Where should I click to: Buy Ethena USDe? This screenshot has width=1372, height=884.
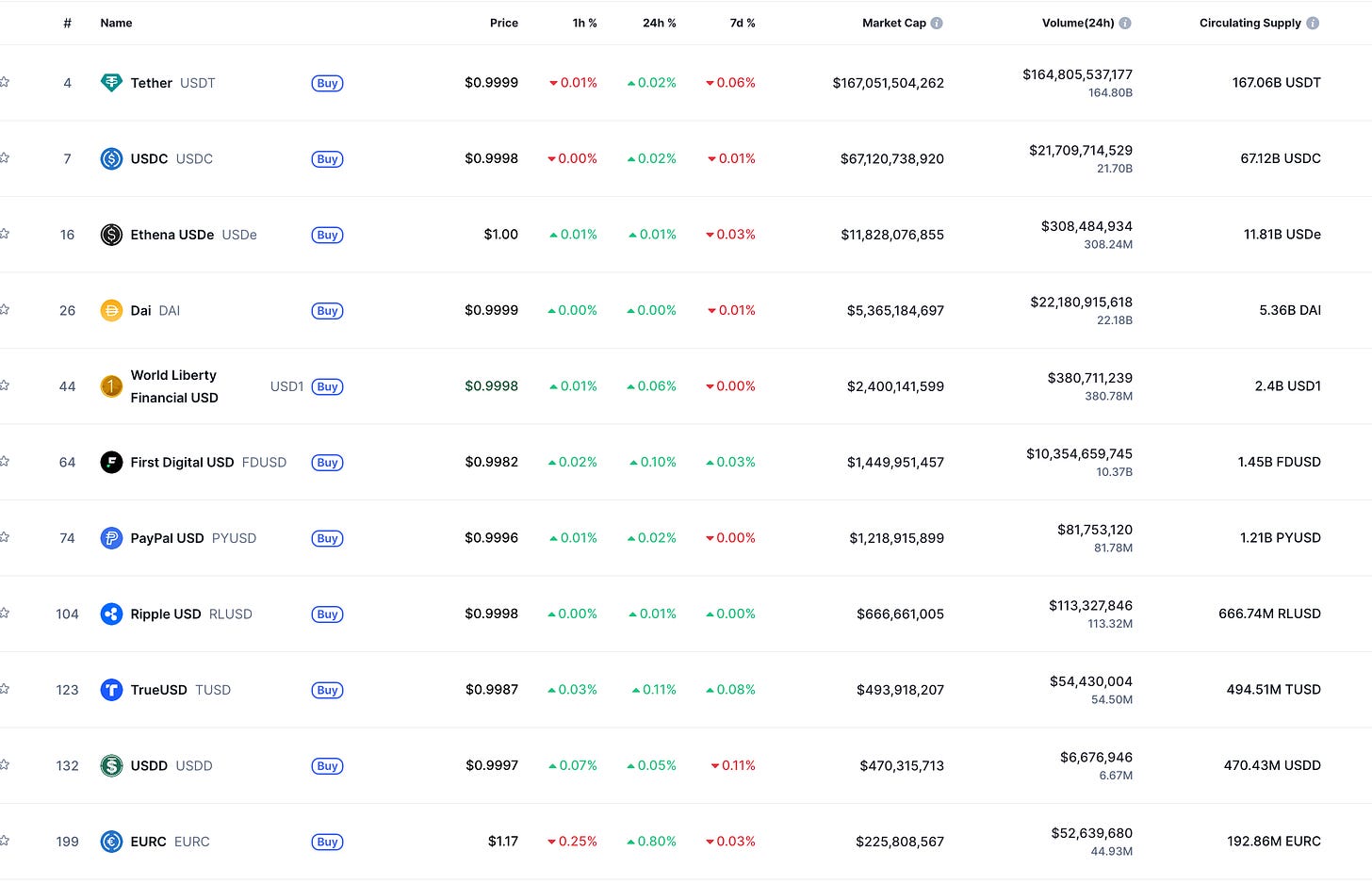click(x=327, y=235)
